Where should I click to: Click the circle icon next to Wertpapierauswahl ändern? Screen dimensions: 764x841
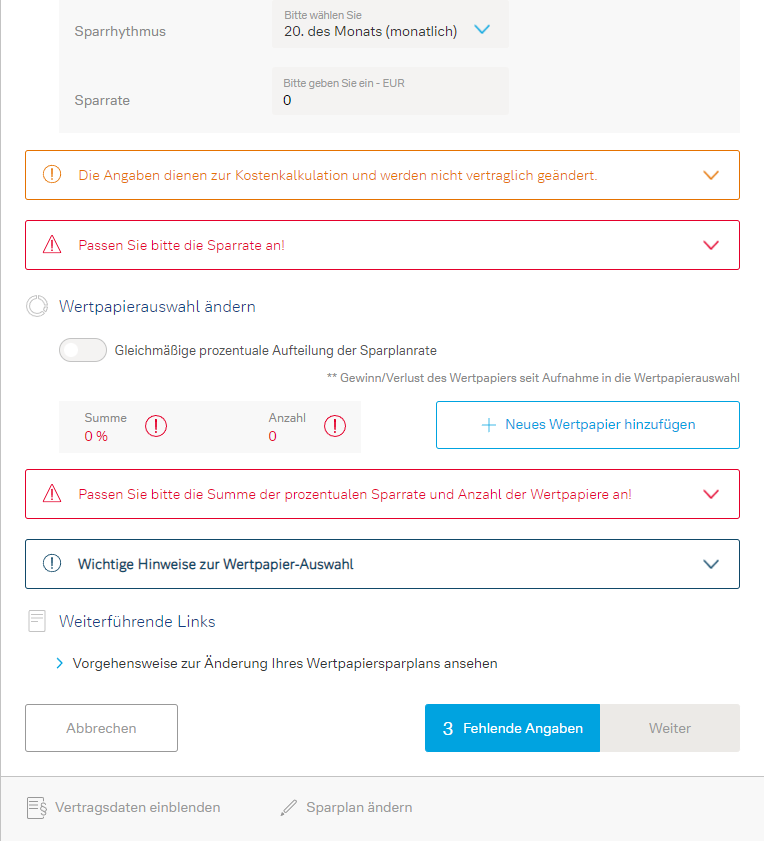coord(37,307)
